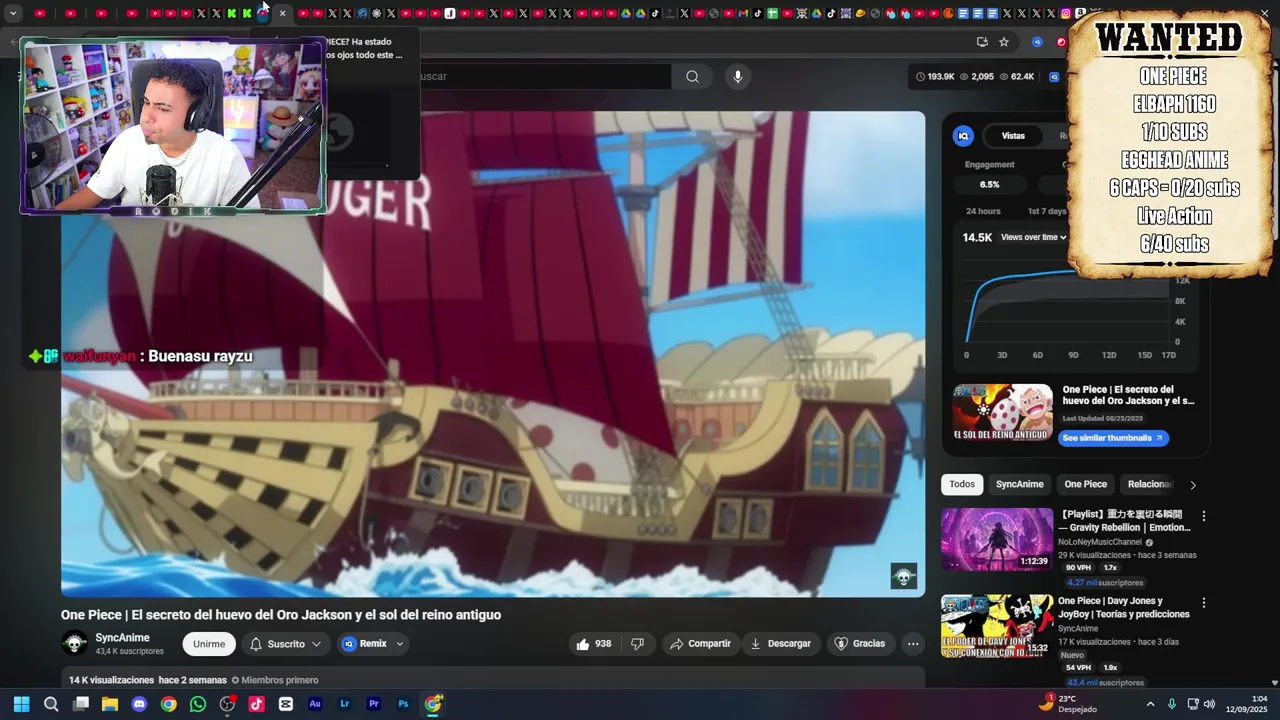Viewport: 1280px width, 720px height.
Task: Open the Gravity Rebellion playlist thumbnail
Action: click(x=996, y=539)
